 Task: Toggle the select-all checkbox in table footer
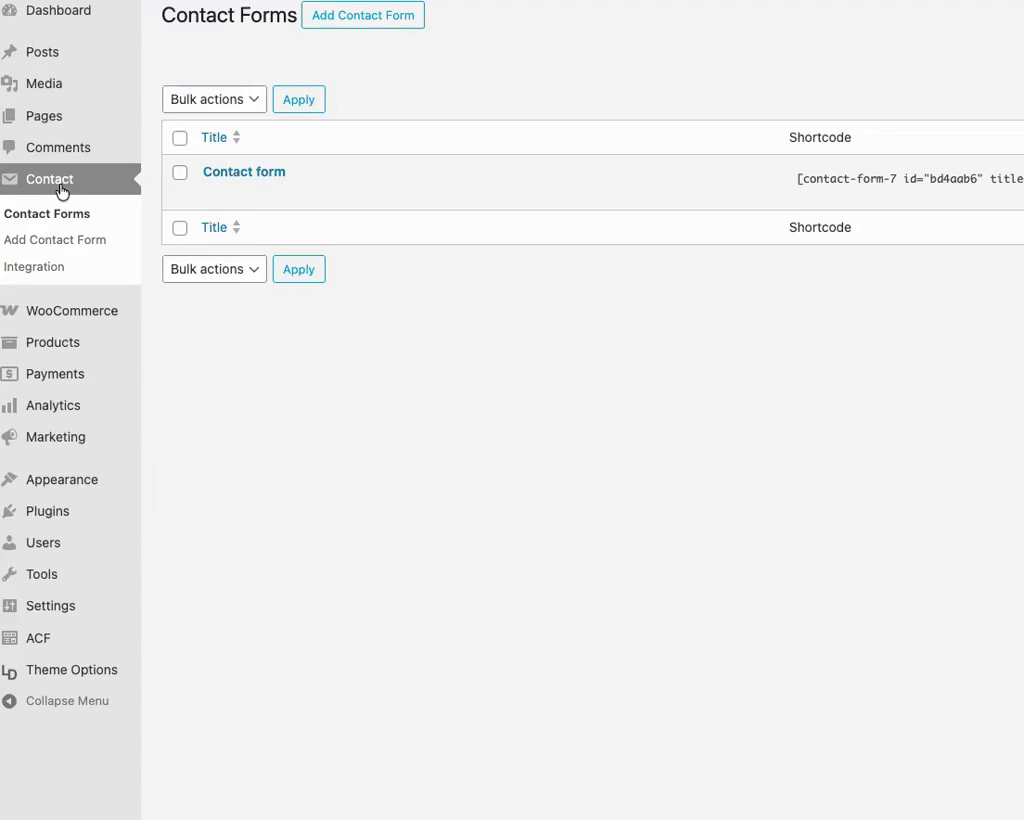[x=180, y=228]
